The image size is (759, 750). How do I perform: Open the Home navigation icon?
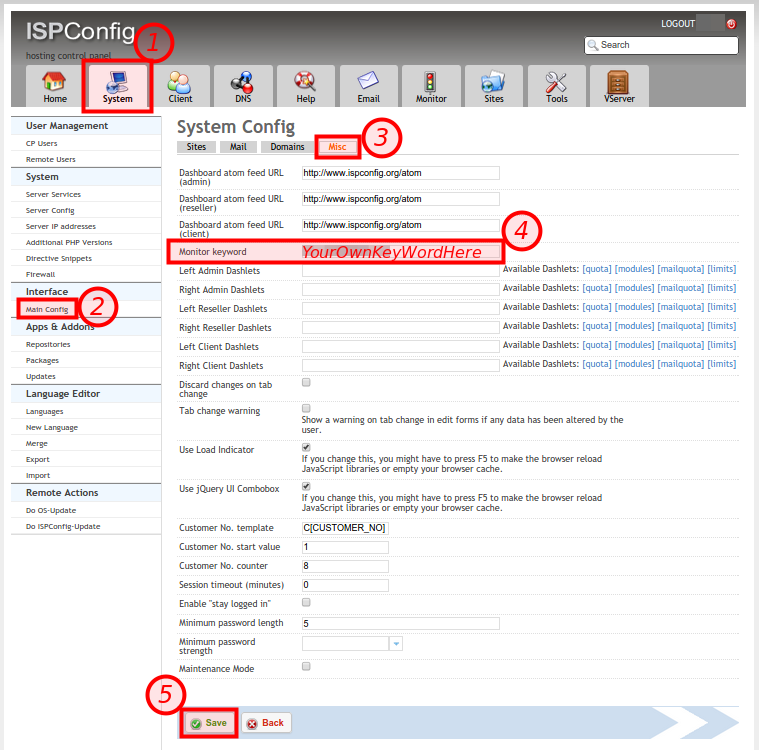click(x=55, y=85)
